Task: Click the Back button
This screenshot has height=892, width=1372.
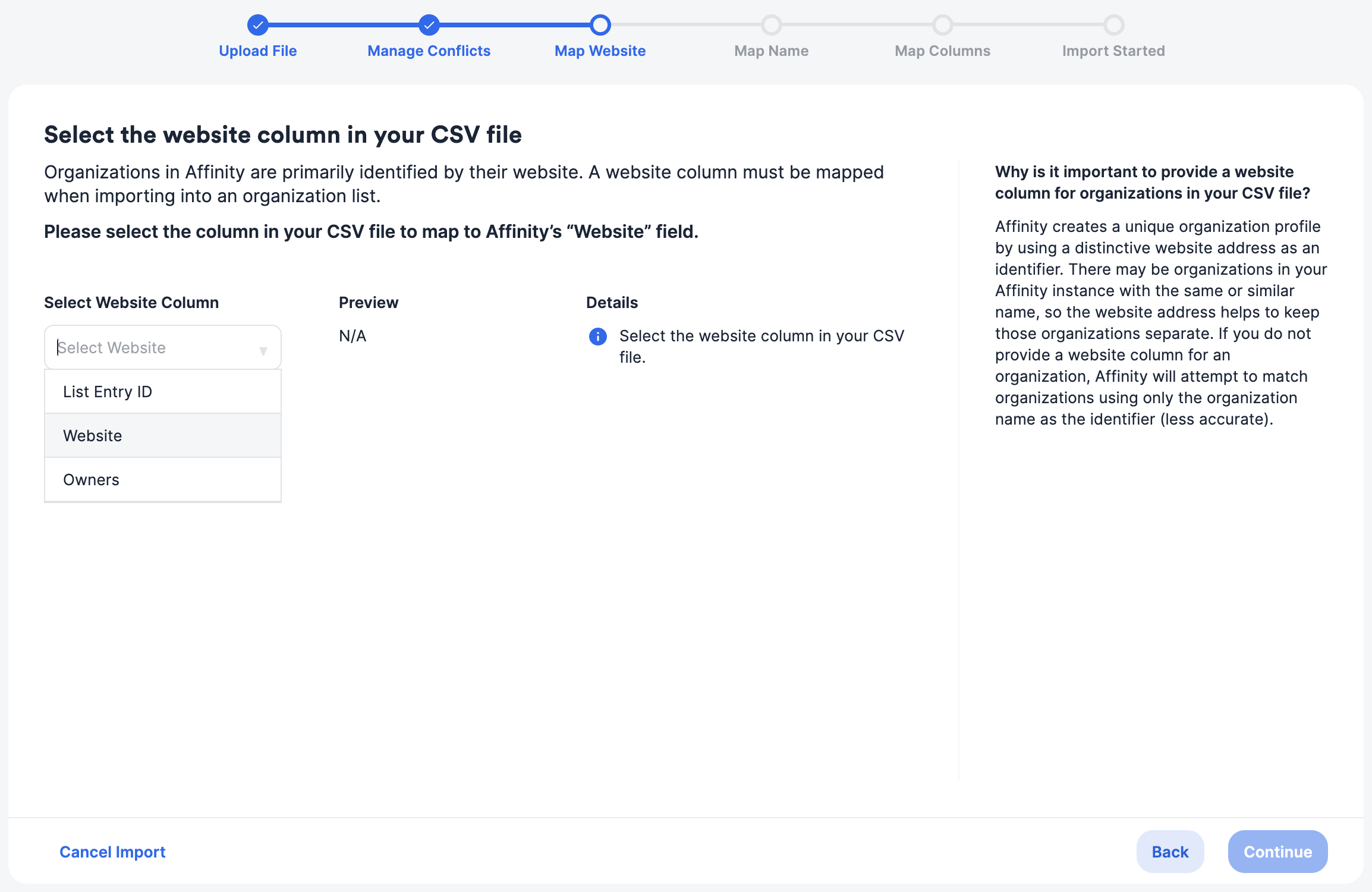Action: pos(1169,852)
